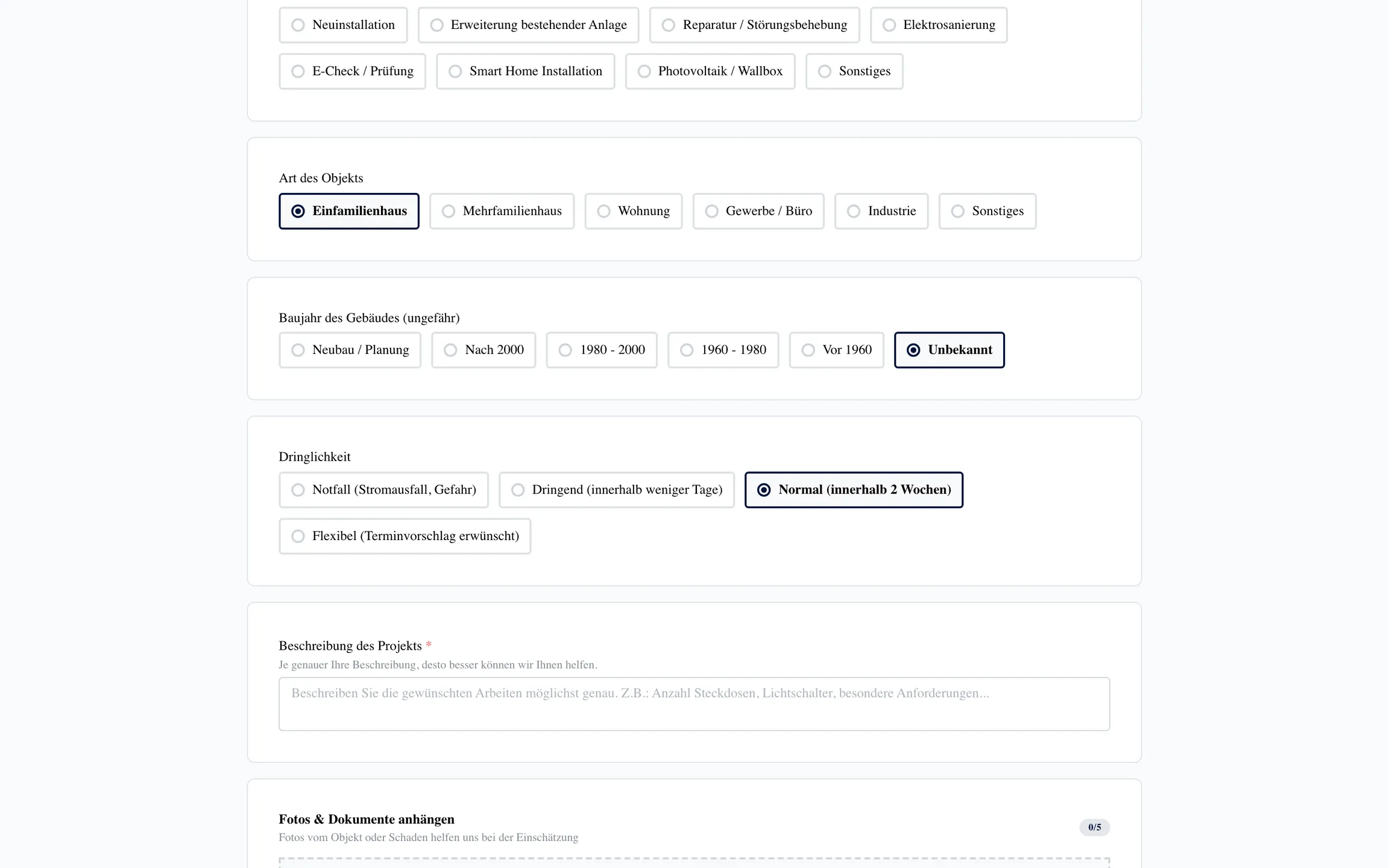This screenshot has width=1389, height=868.
Task: Pick Vor 1960 building year
Action: [x=836, y=350]
